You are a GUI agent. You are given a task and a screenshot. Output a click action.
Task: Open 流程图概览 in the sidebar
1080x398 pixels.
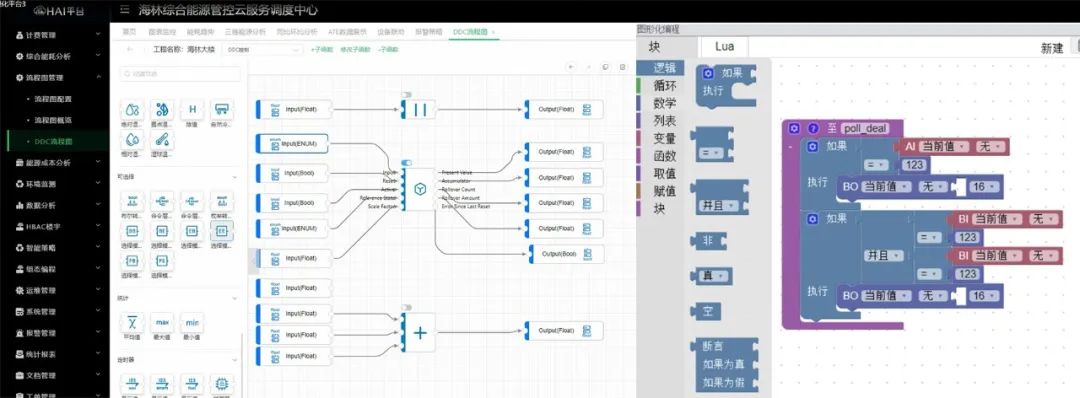[x=53, y=120]
